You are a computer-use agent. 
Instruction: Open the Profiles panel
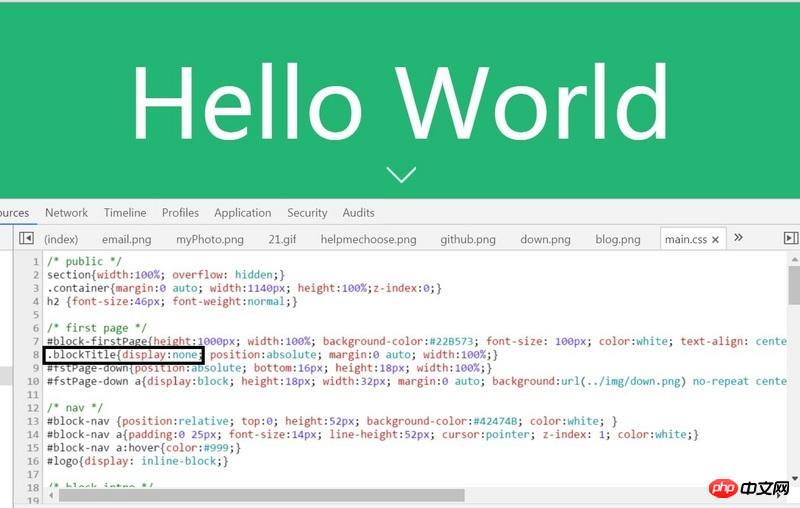(180, 213)
